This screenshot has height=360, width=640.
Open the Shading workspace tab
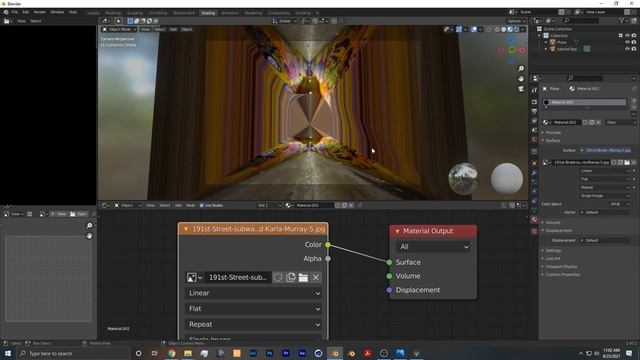[x=208, y=13]
